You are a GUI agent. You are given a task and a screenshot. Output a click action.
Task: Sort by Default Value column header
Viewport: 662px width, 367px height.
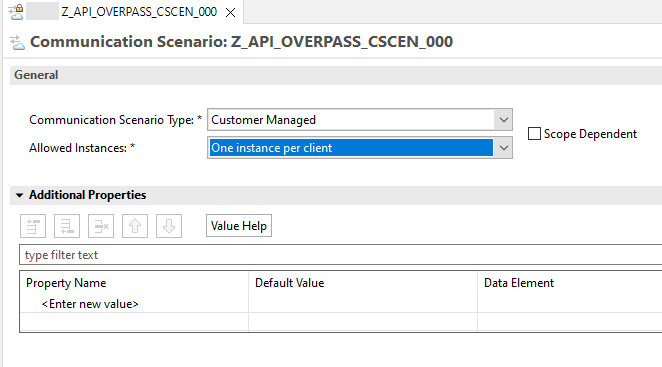click(x=363, y=283)
